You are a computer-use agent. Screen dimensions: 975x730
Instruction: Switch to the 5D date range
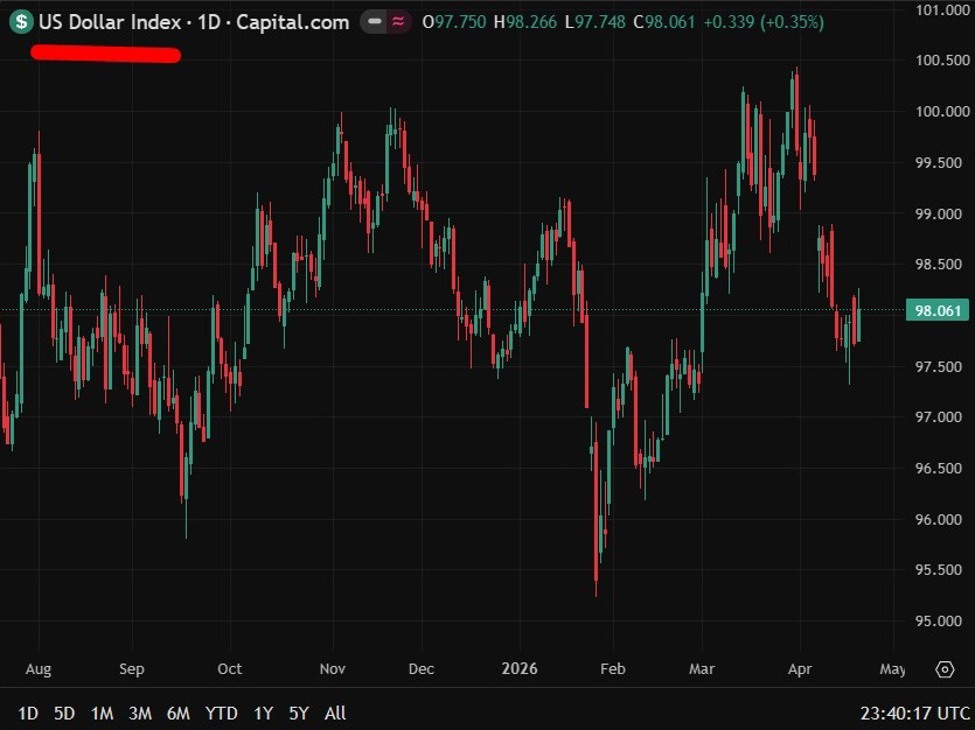pos(64,713)
